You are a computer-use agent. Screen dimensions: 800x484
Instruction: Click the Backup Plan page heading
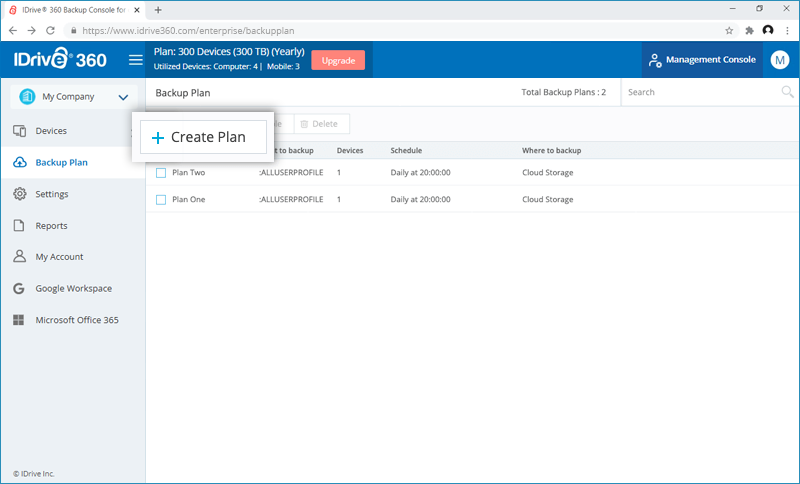[x=183, y=93]
